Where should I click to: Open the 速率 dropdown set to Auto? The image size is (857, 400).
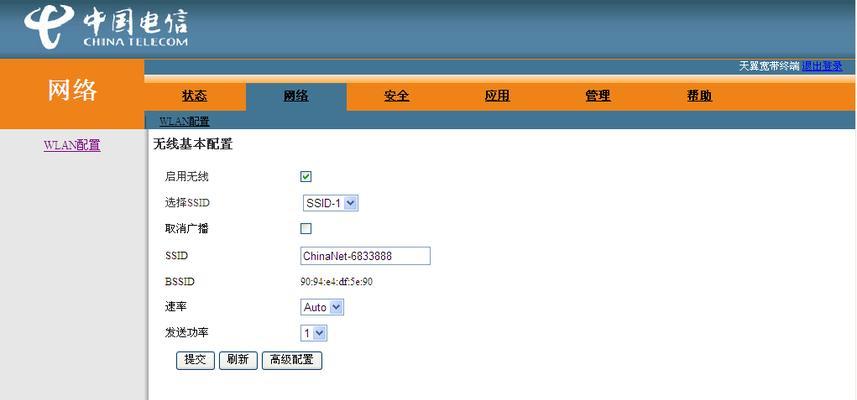tap(322, 307)
